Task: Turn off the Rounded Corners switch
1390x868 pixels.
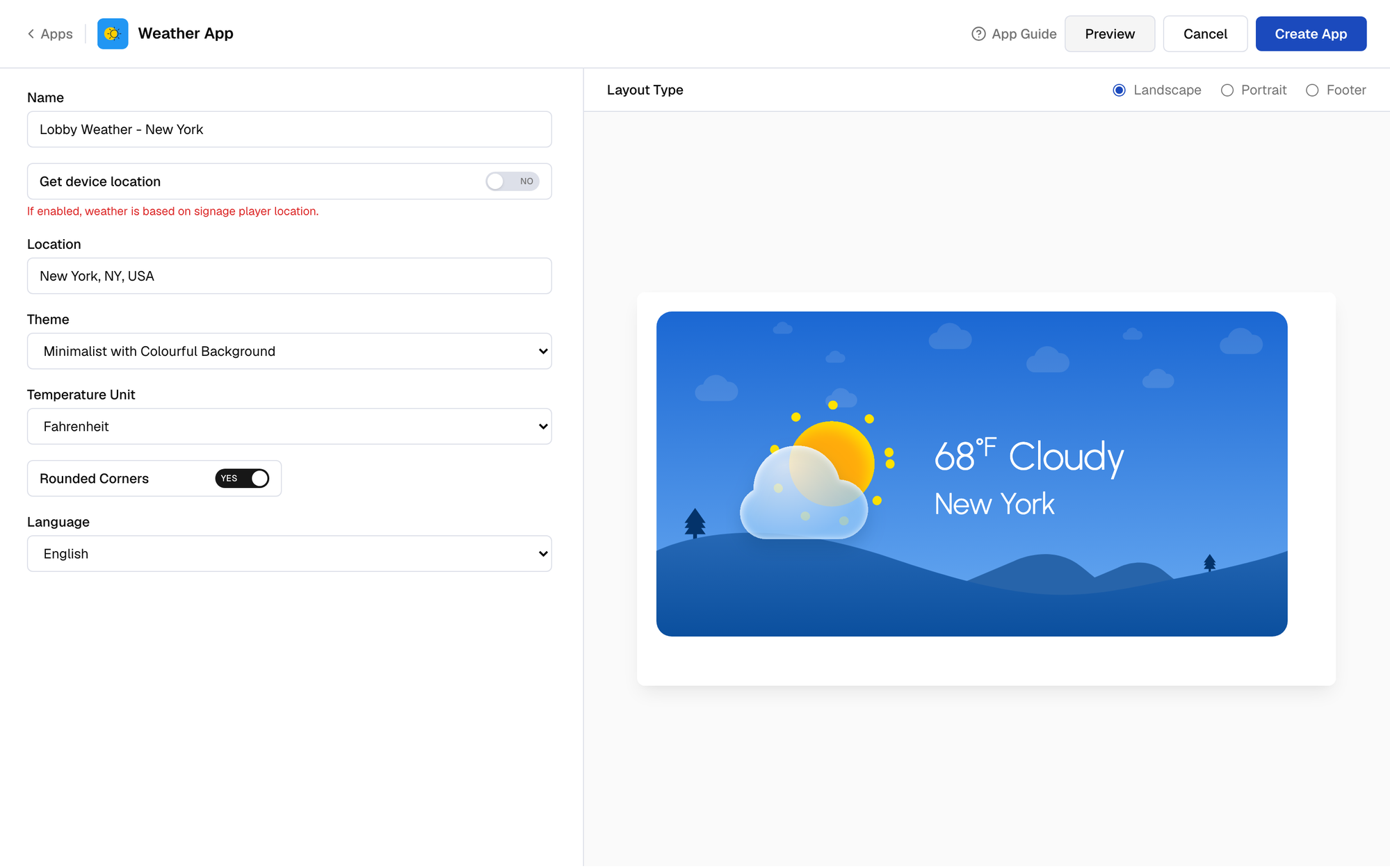Action: (x=242, y=478)
